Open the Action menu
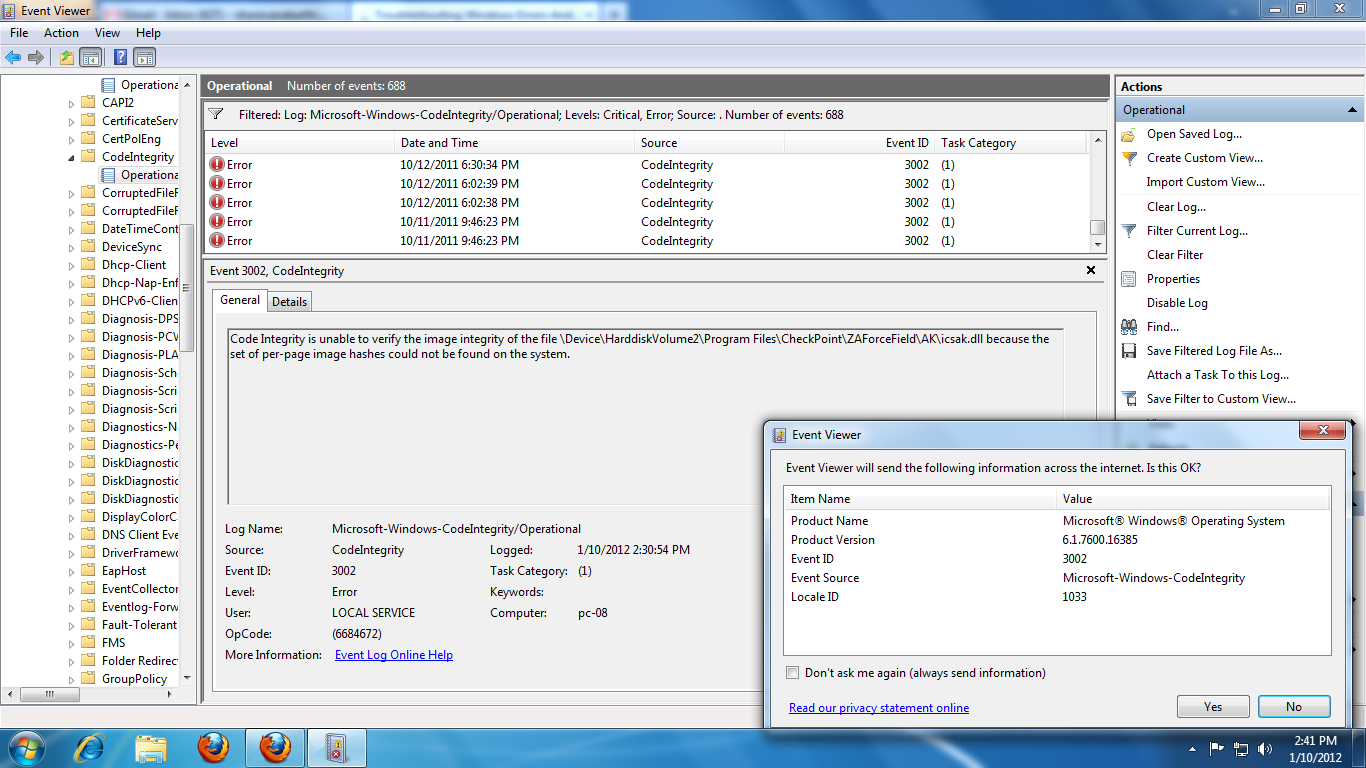The image size is (1366, 768). 61,33
